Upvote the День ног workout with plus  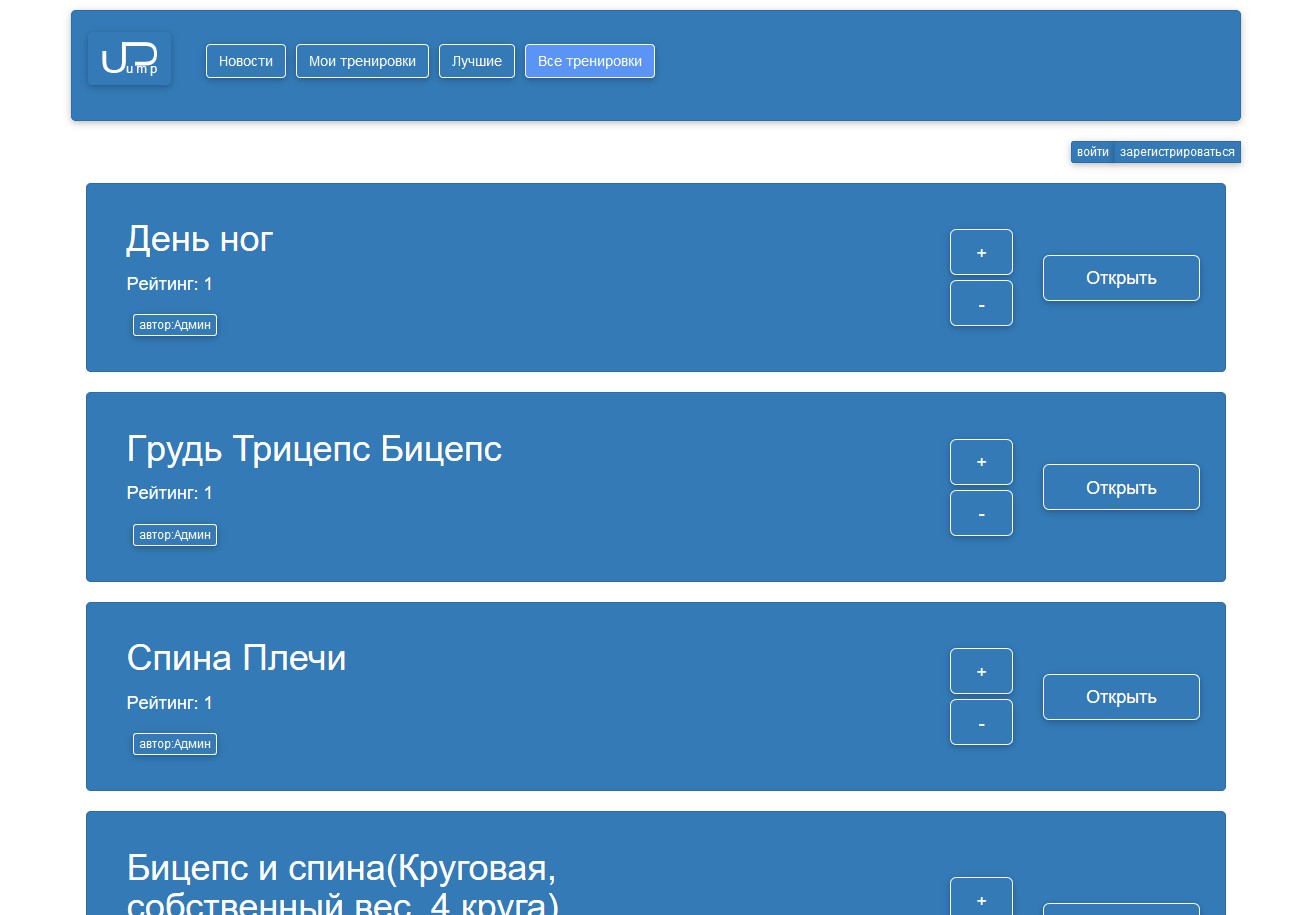pos(981,252)
